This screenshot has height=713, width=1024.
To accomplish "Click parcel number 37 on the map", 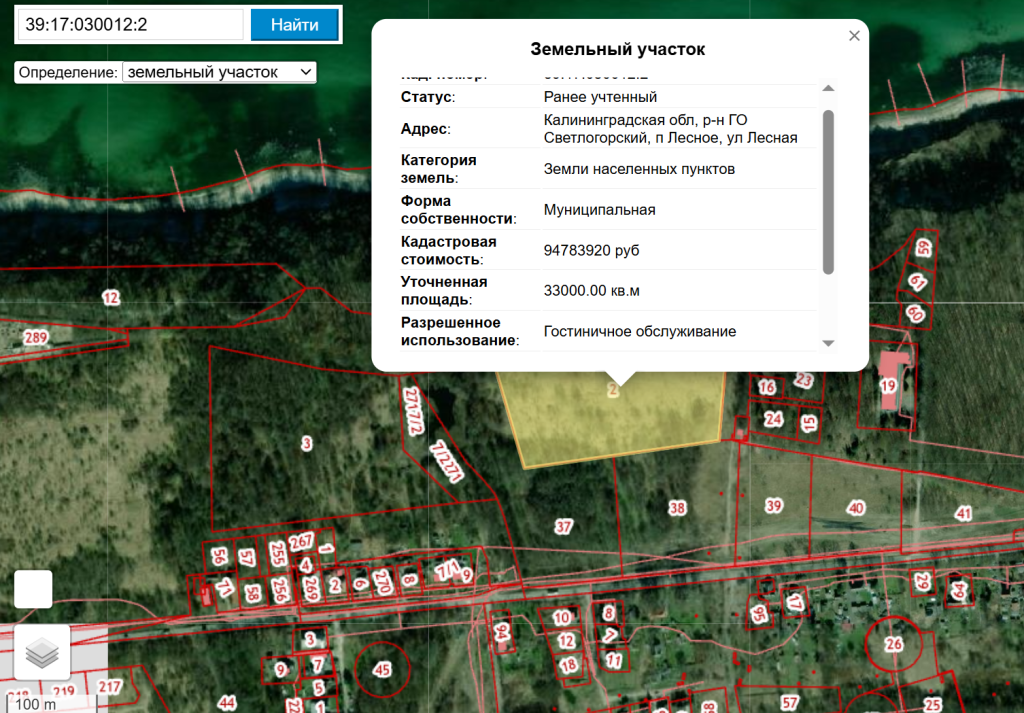I will [564, 526].
